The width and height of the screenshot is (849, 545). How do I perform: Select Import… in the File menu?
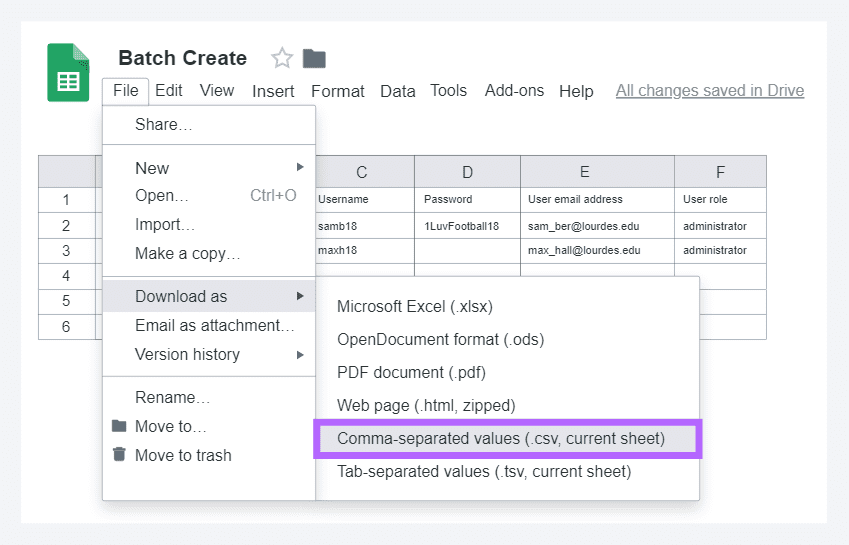tap(209, 224)
